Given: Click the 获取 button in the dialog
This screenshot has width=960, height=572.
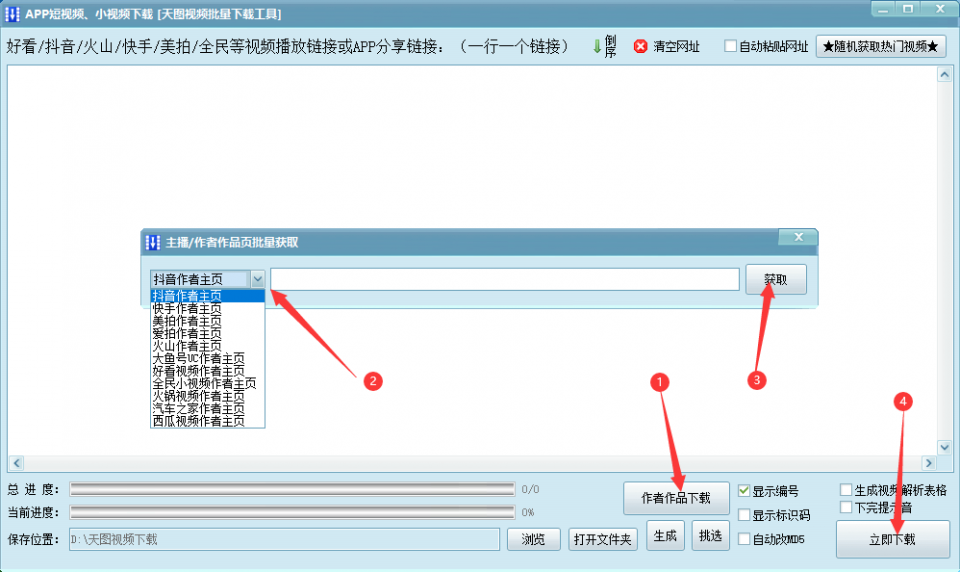Looking at the screenshot, I should (x=775, y=280).
